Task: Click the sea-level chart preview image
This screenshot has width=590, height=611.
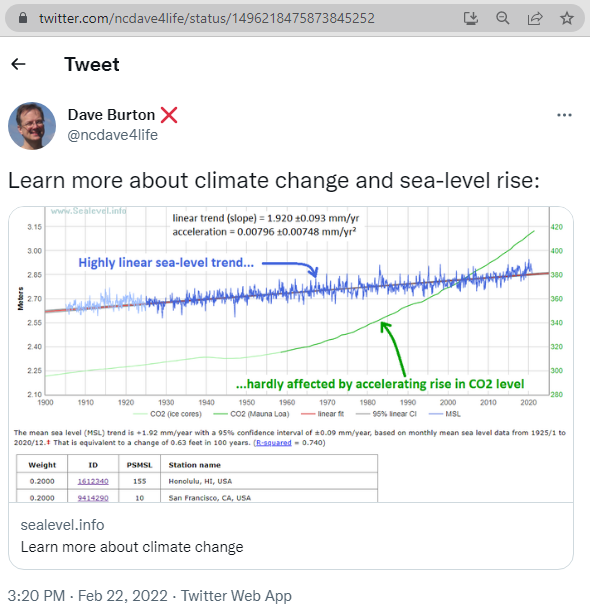Action: point(291,354)
